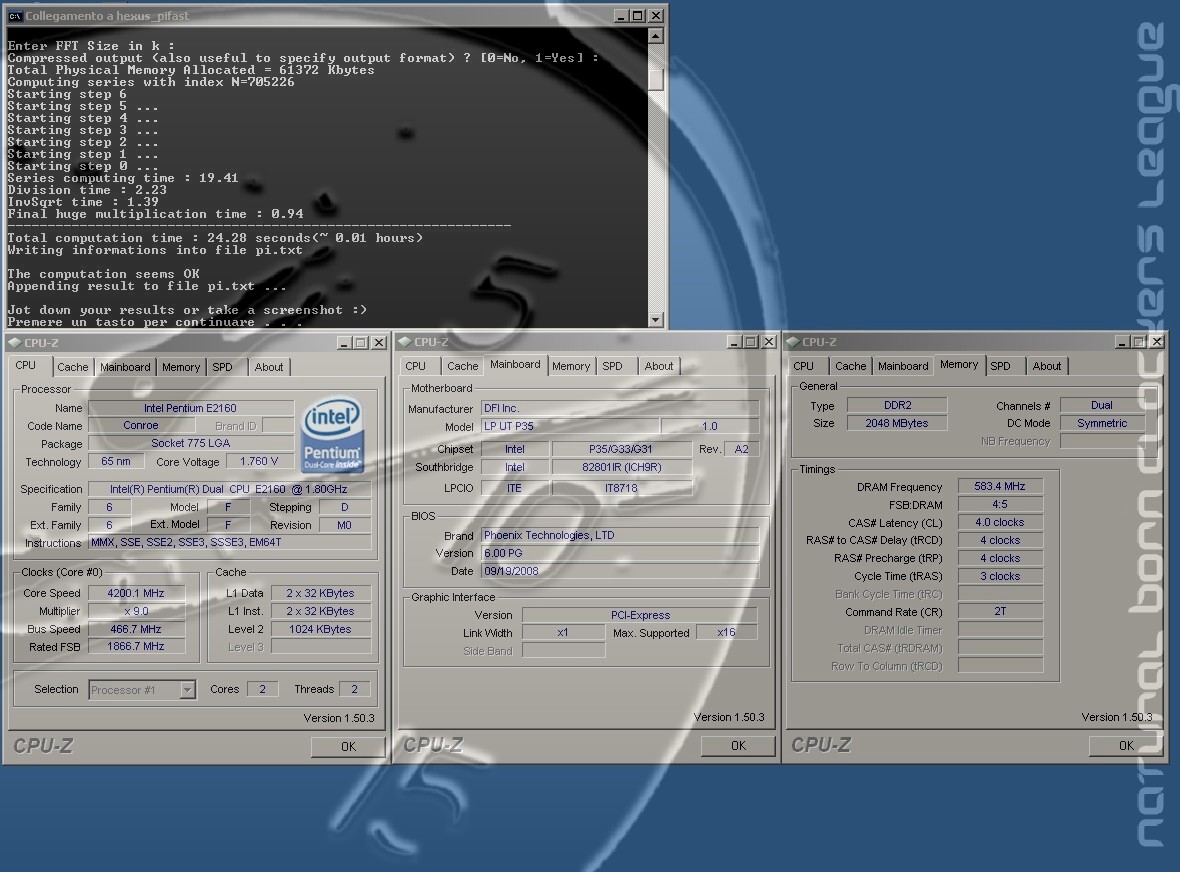Close the right CPU-Z window
The image size is (1180, 872).
[x=1157, y=342]
